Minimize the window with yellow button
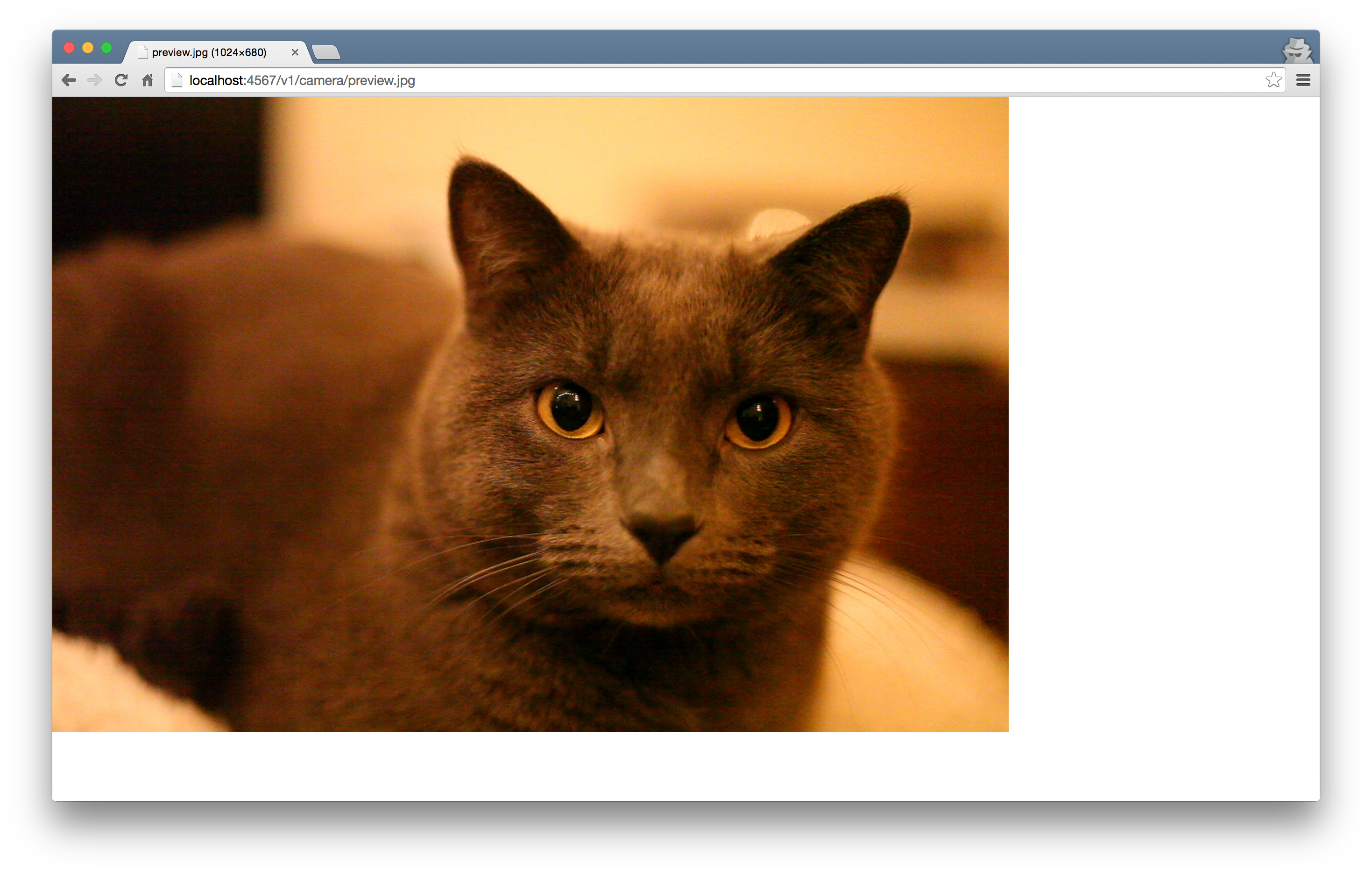This screenshot has width=1372, height=876. (x=88, y=48)
